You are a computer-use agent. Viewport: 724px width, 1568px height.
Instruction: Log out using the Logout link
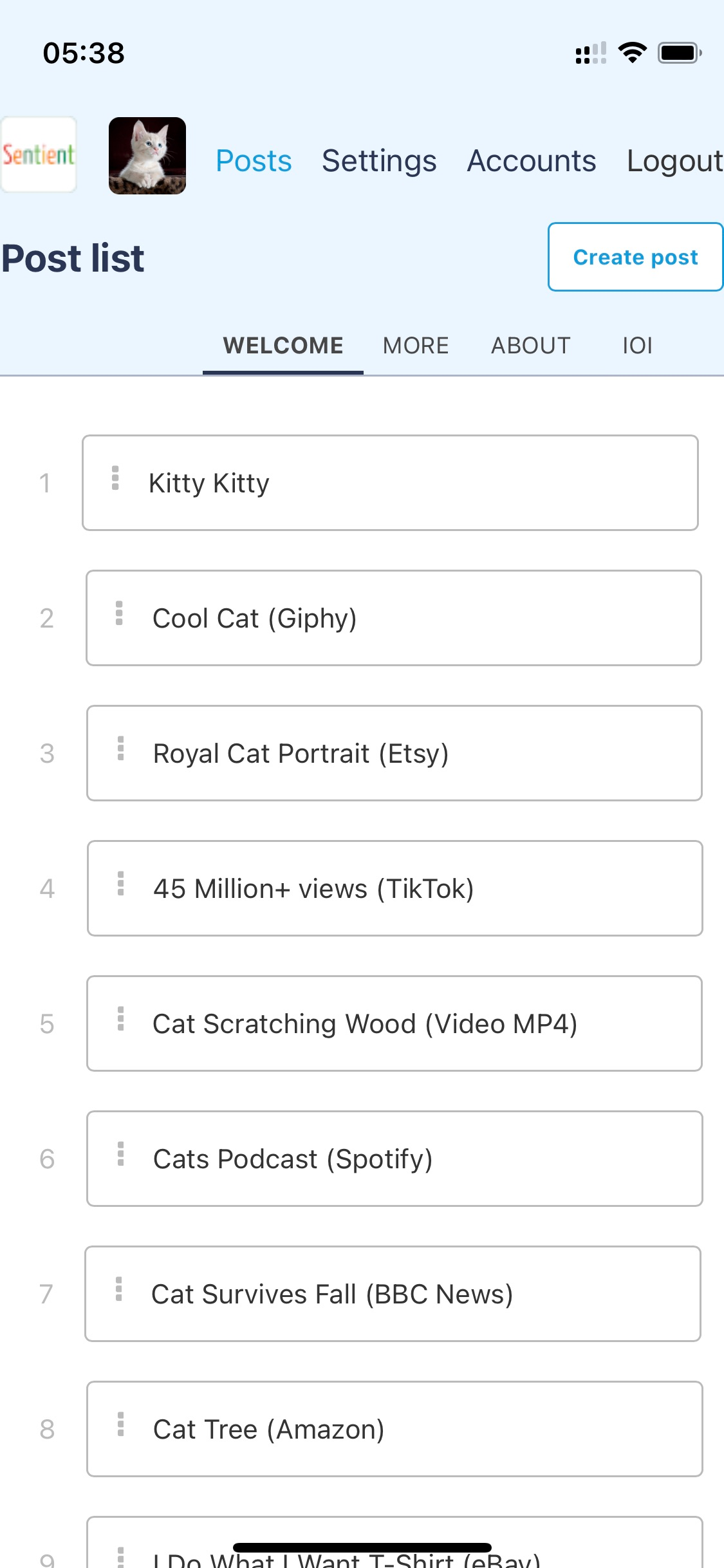[675, 161]
